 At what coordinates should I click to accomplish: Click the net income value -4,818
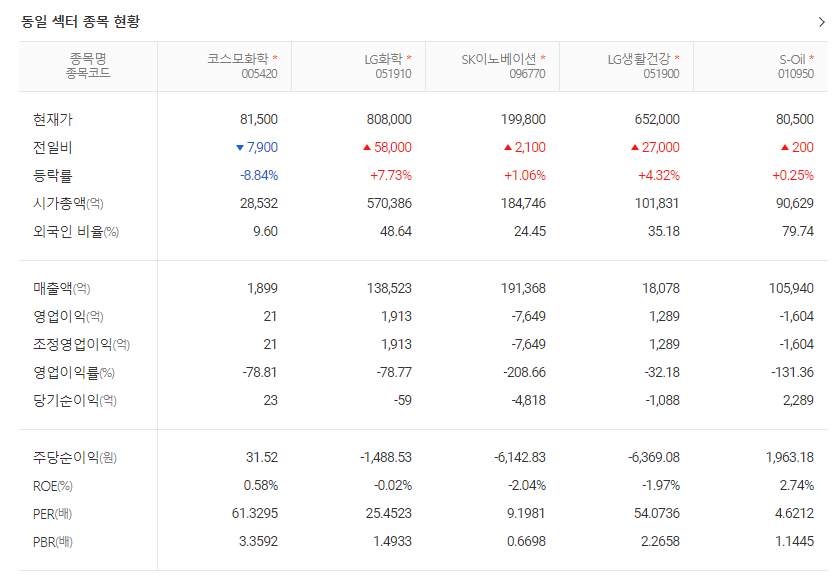[x=529, y=400]
